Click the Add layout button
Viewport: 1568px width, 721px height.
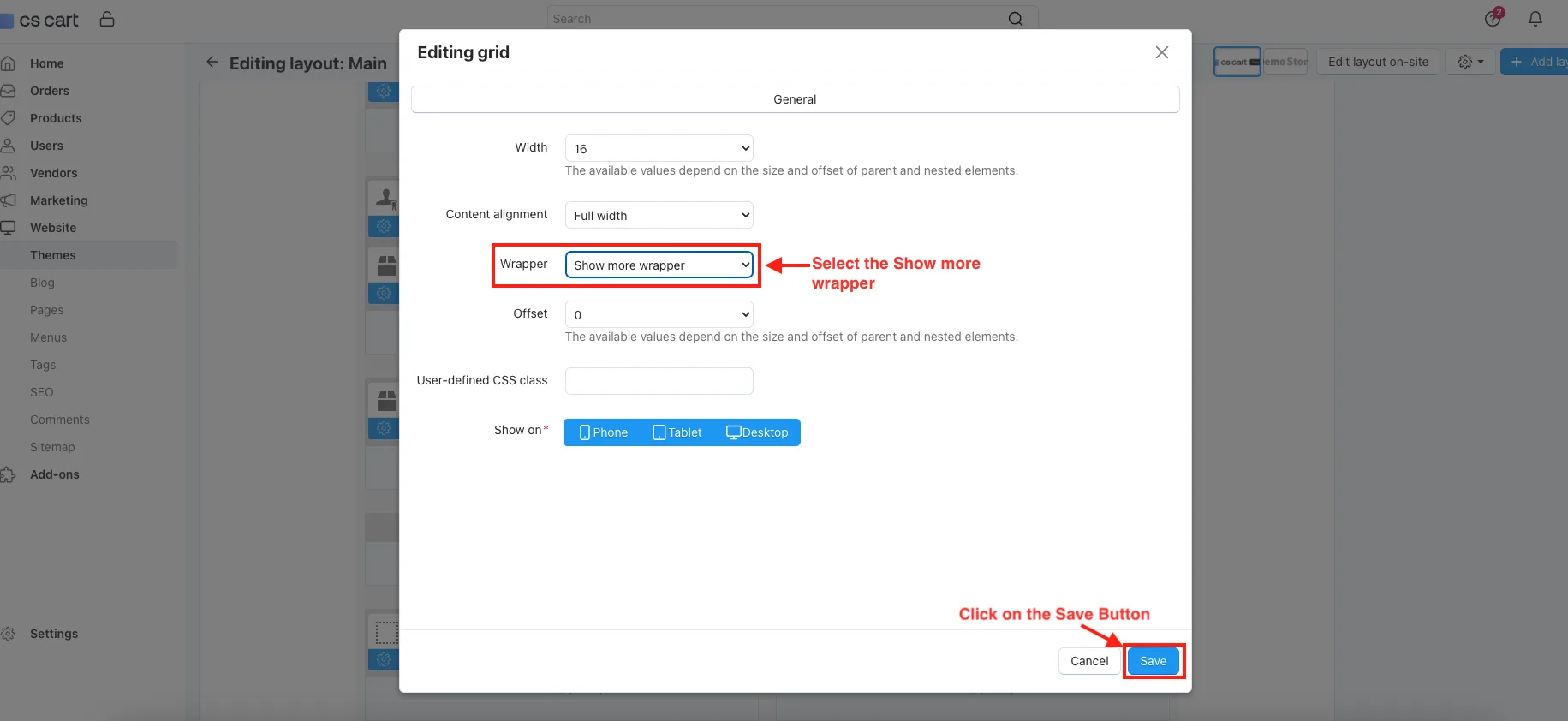(x=1536, y=62)
